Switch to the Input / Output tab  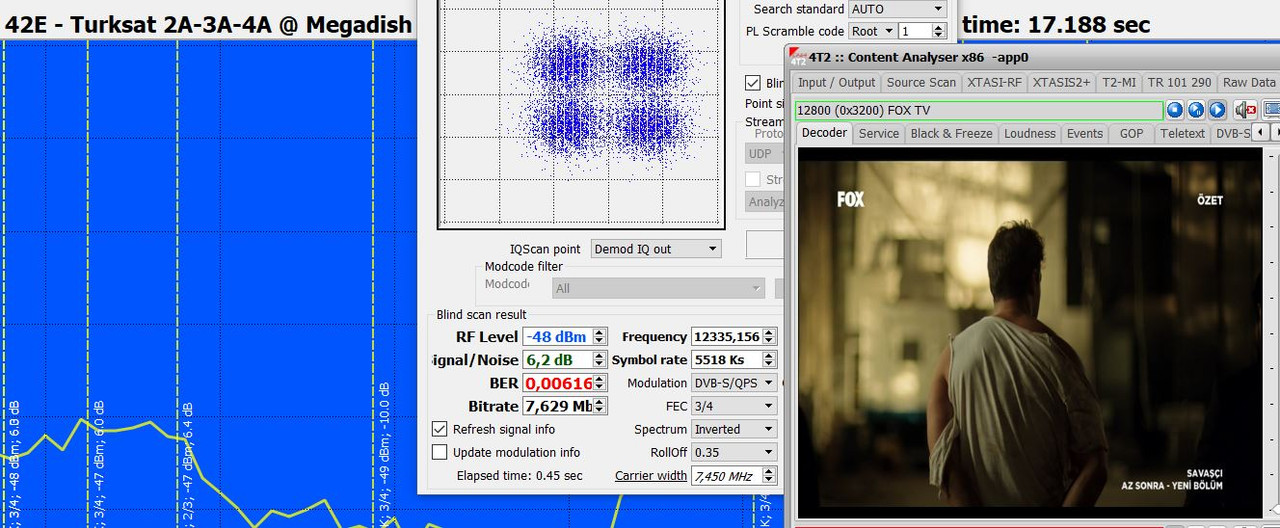836,83
